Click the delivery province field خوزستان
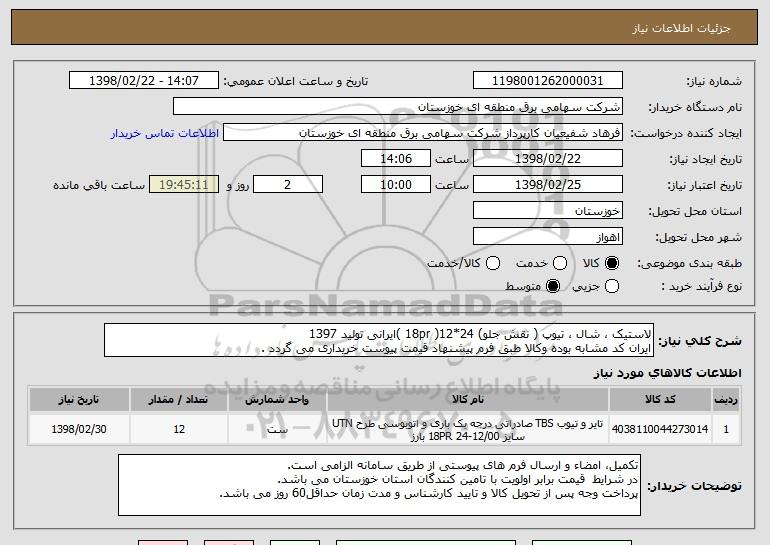The height and width of the screenshot is (545, 770). pyautogui.click(x=548, y=211)
